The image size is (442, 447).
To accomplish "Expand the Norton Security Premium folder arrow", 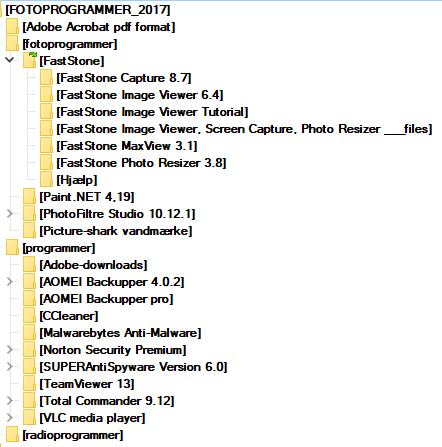I will (x=10, y=350).
